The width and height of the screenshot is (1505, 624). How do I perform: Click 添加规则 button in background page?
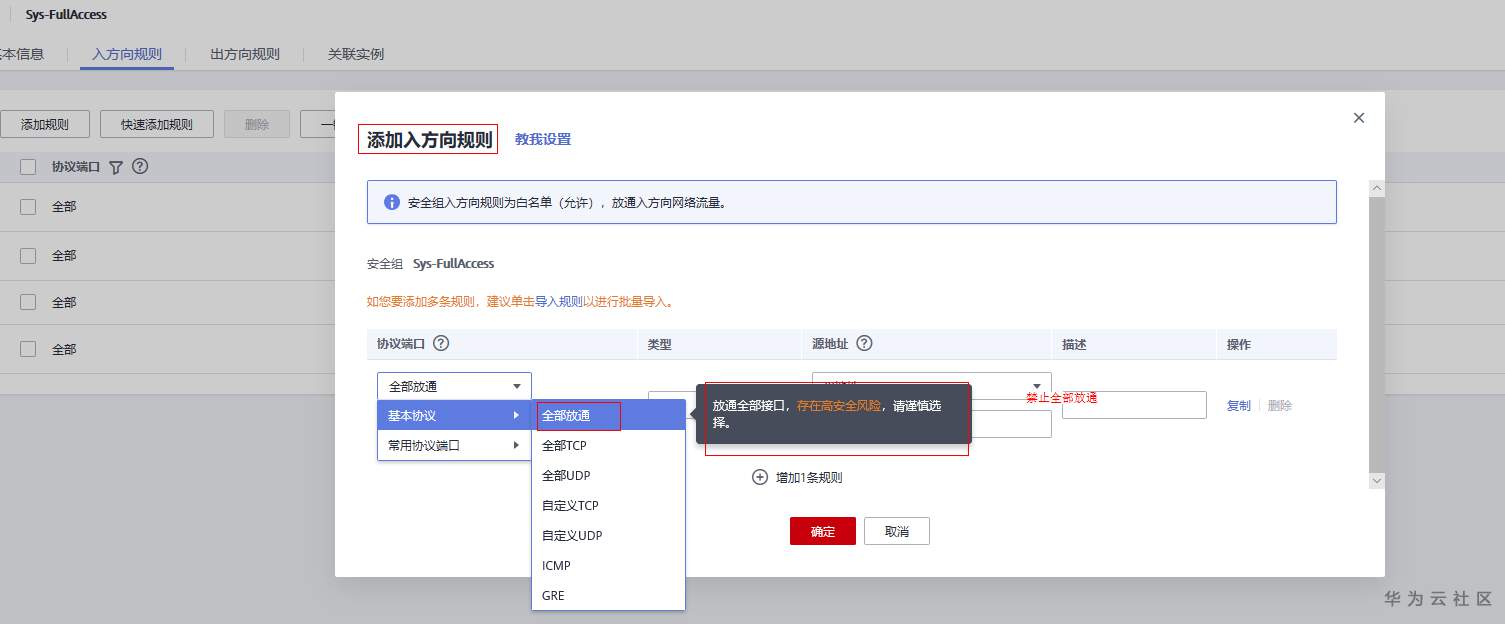tap(45, 124)
